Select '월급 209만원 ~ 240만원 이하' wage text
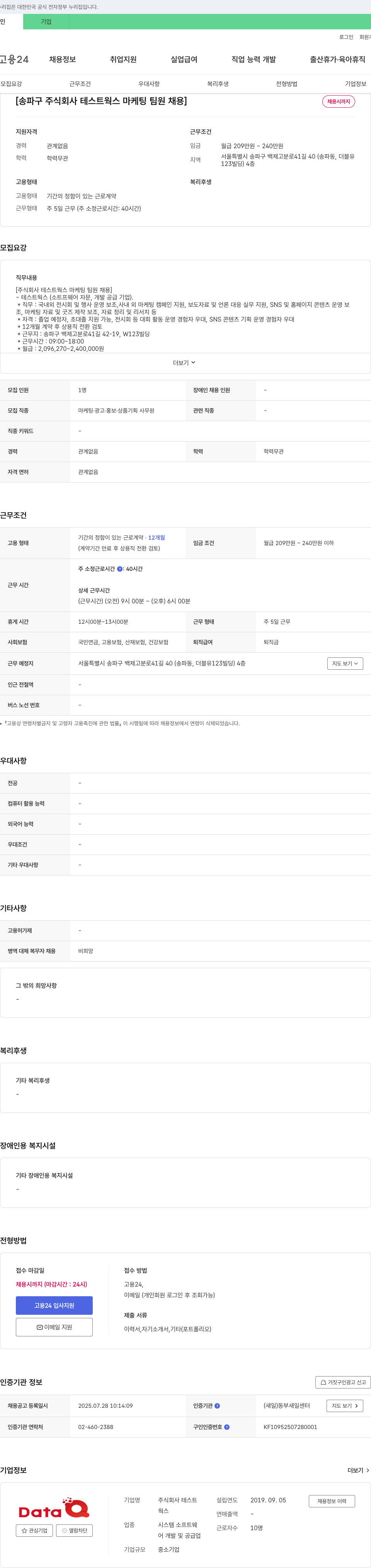371x1568 pixels. [298, 543]
